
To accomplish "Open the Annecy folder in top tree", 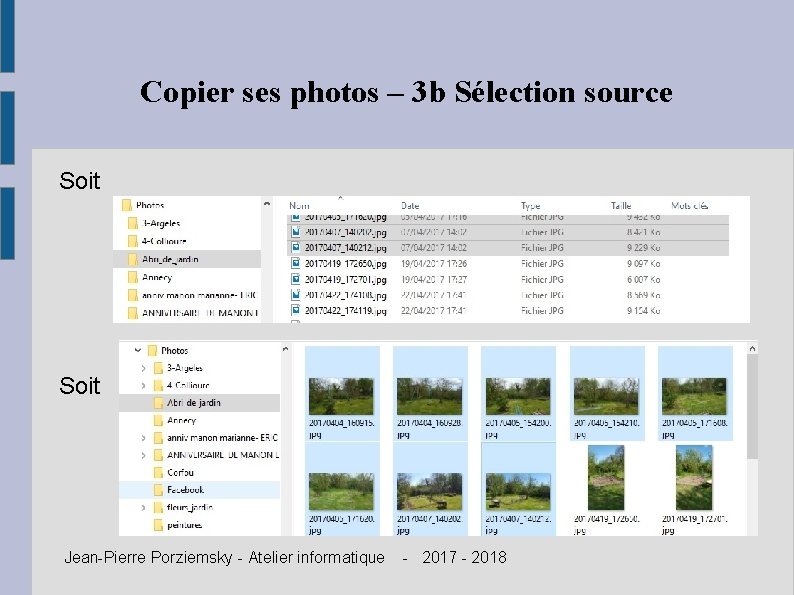I will point(150,277).
